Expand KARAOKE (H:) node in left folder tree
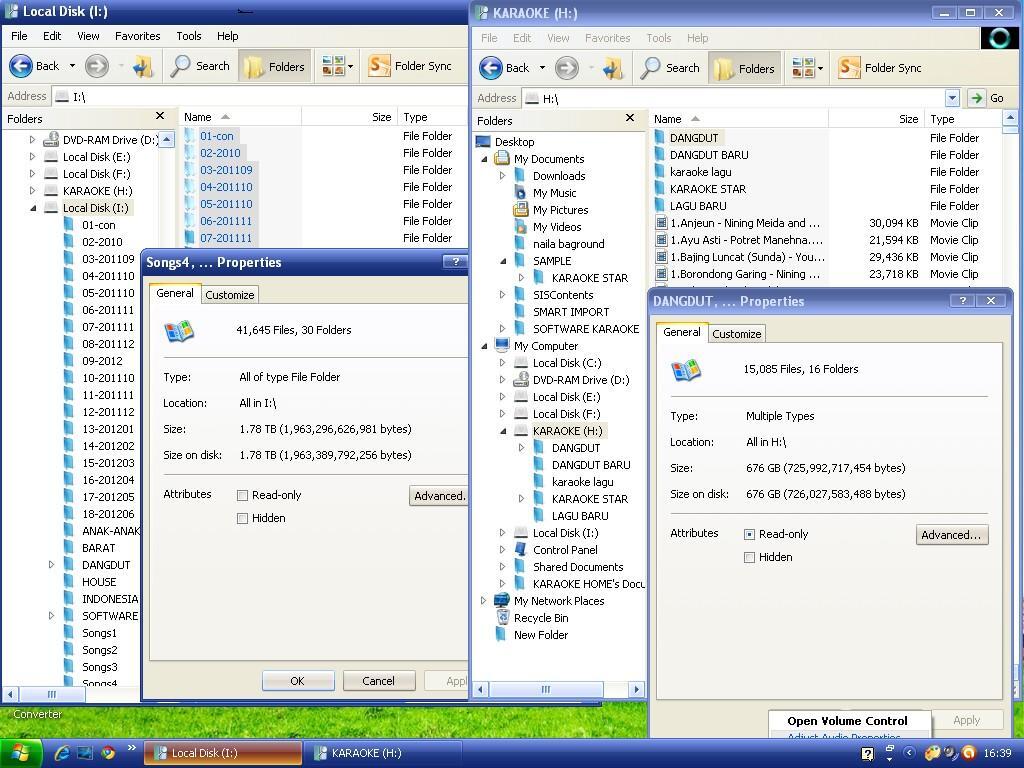Screen dimensions: 1024x768 click(33, 191)
